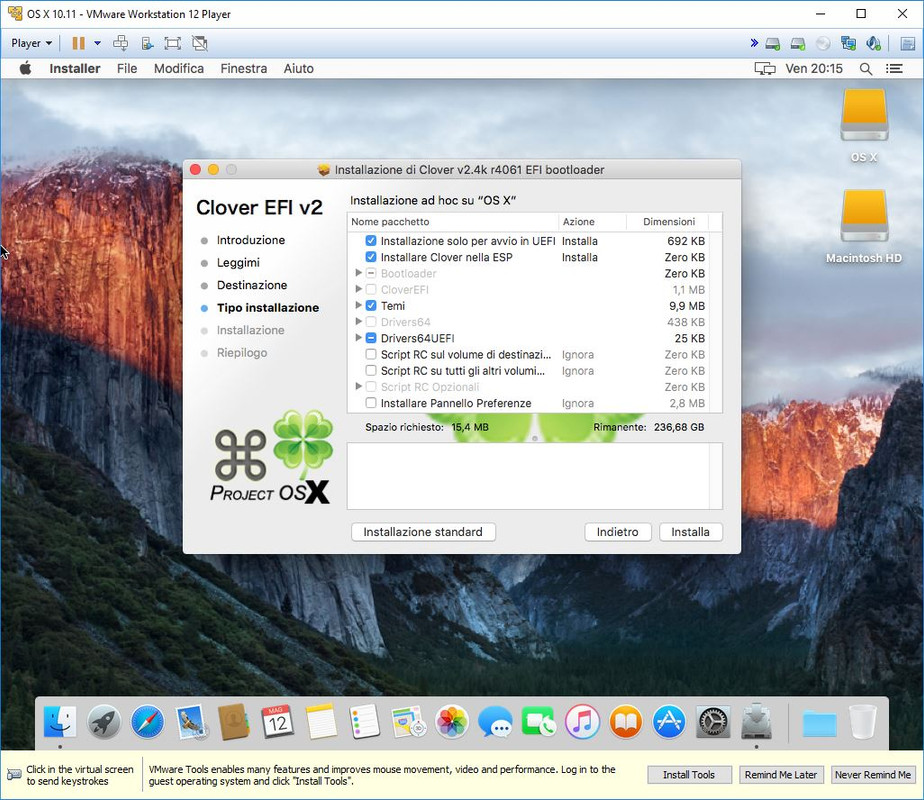The height and width of the screenshot is (800, 924).
Task: Expand Bootloader disclosure triangle
Action: click(358, 273)
